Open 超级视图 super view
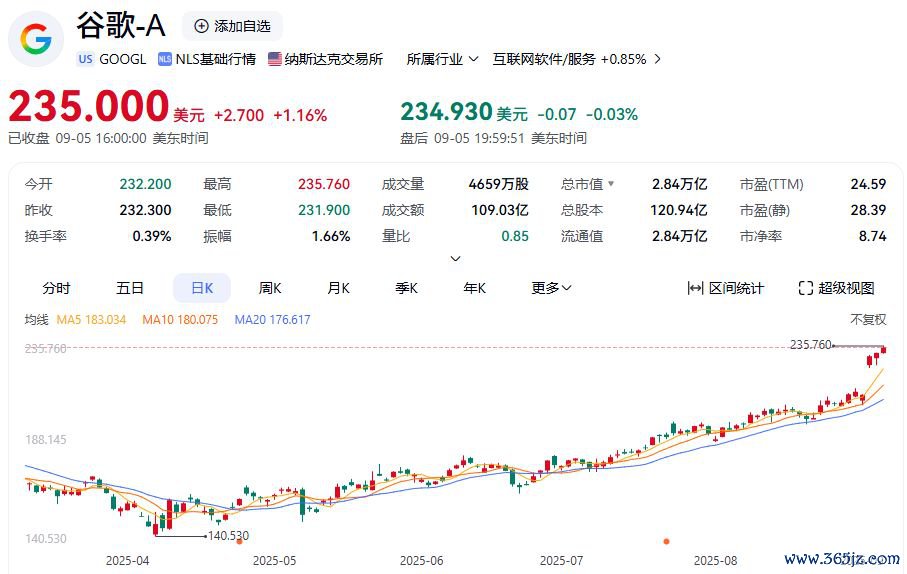This screenshot has width=907, height=574. [836, 288]
